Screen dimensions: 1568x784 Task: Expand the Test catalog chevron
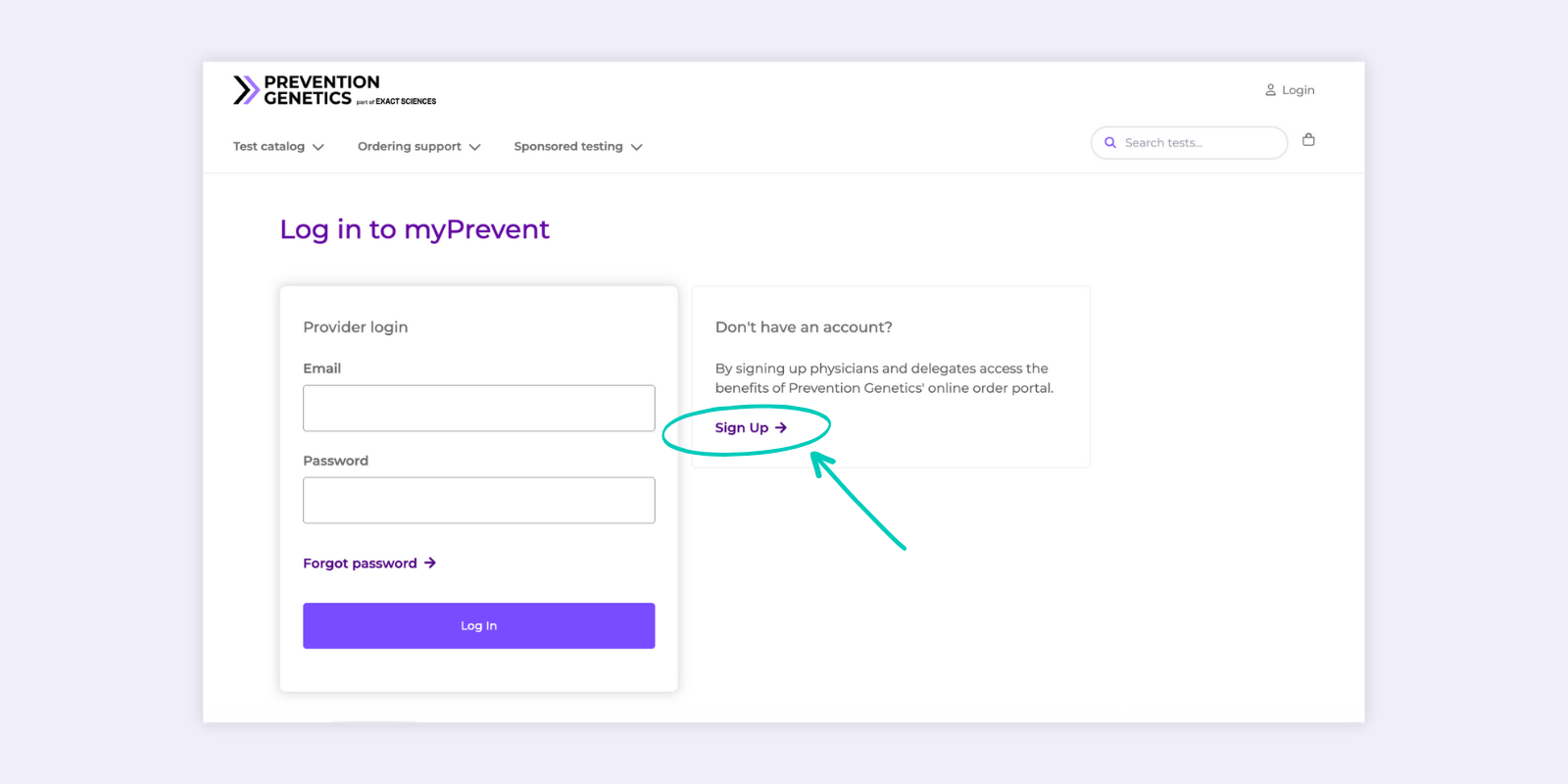point(318,147)
